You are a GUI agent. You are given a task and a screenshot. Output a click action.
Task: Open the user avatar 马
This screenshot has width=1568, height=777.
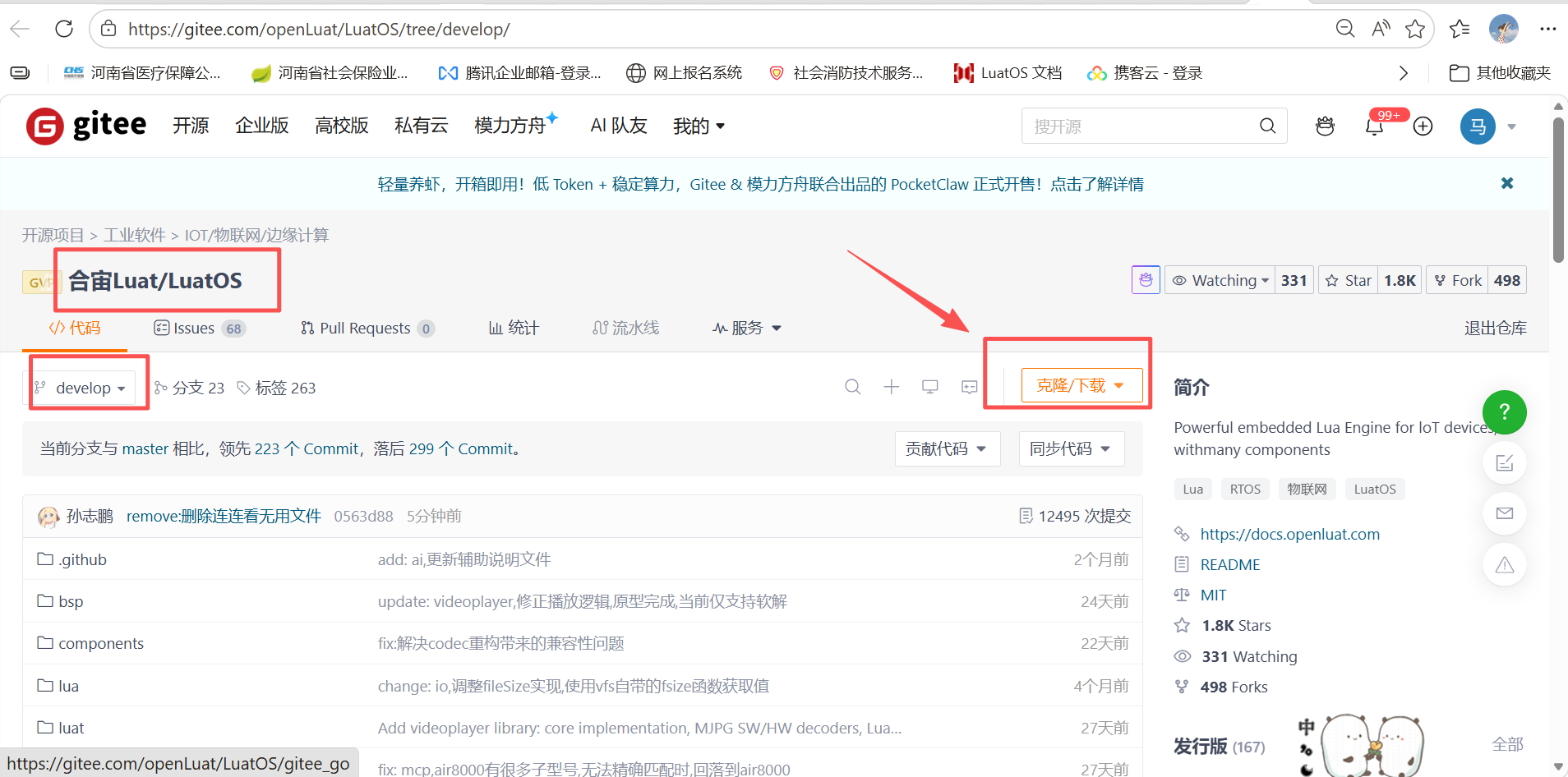[x=1478, y=126]
